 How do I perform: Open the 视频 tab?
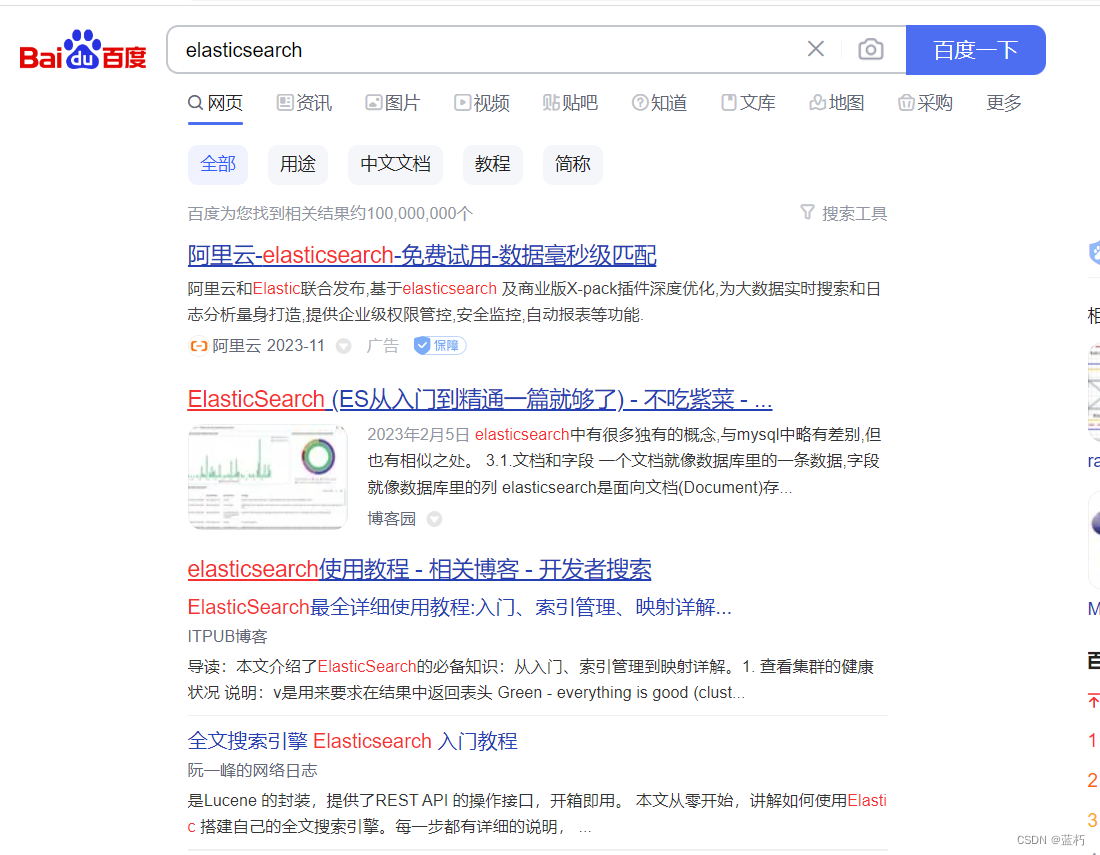[482, 103]
